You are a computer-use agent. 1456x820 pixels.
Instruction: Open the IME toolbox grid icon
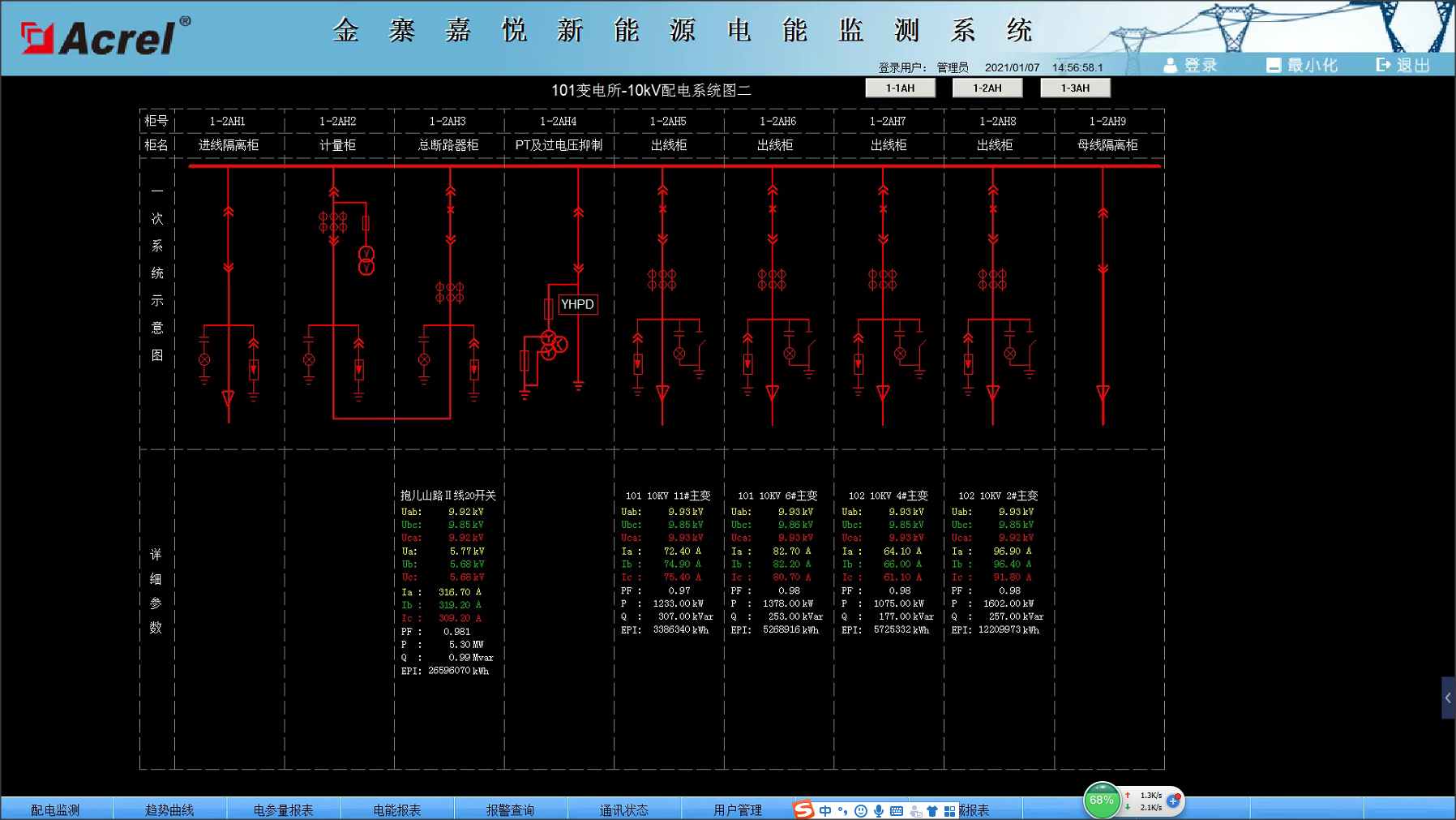pyautogui.click(x=949, y=810)
